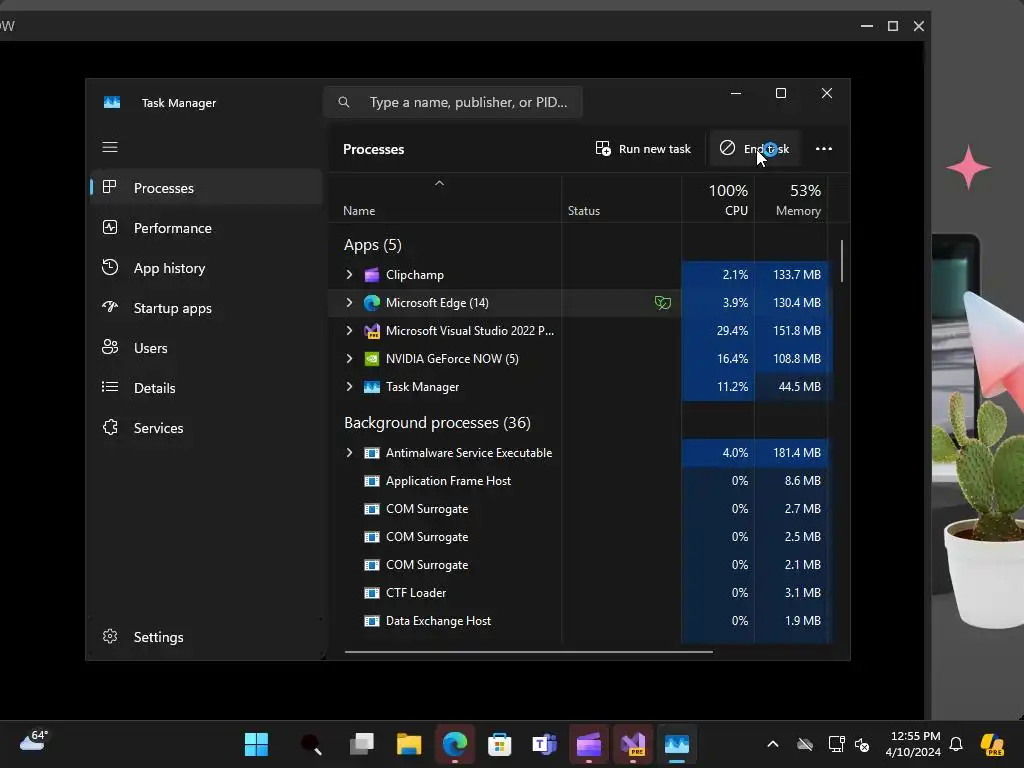Click the search magnifier icon in Task Manager
This screenshot has height=768, width=1024.
344,102
